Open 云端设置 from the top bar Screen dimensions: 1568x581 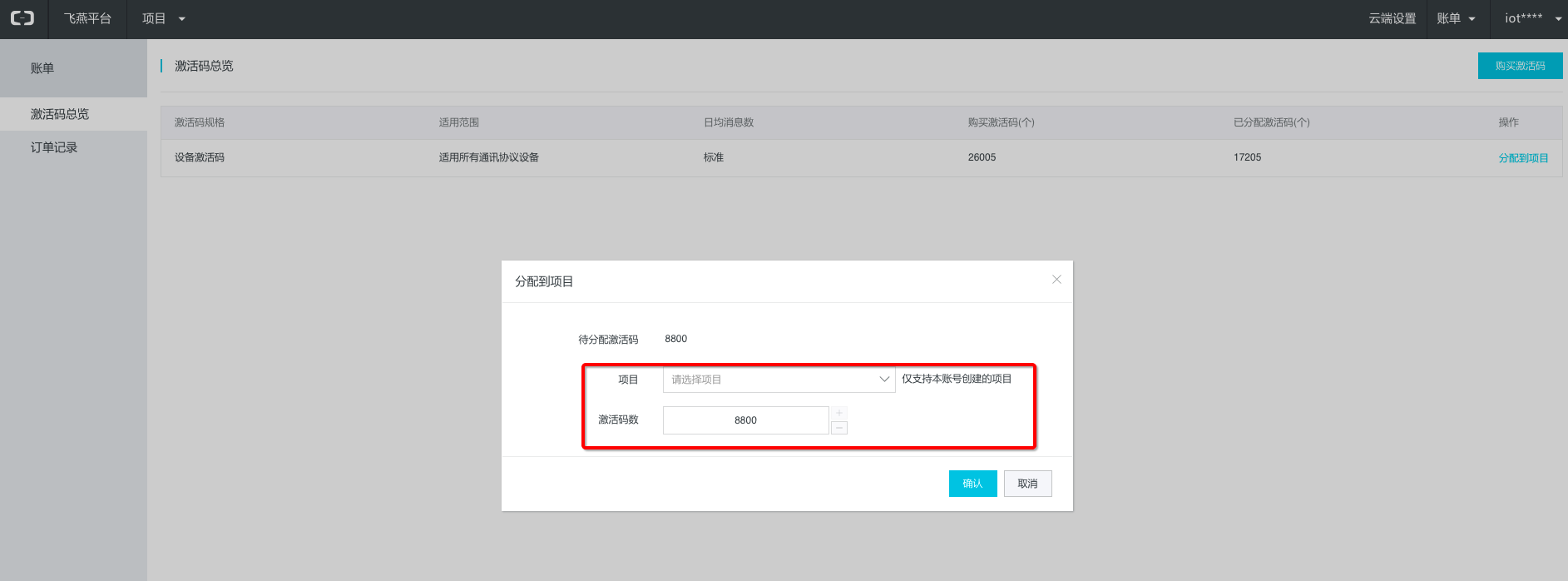click(x=1392, y=18)
